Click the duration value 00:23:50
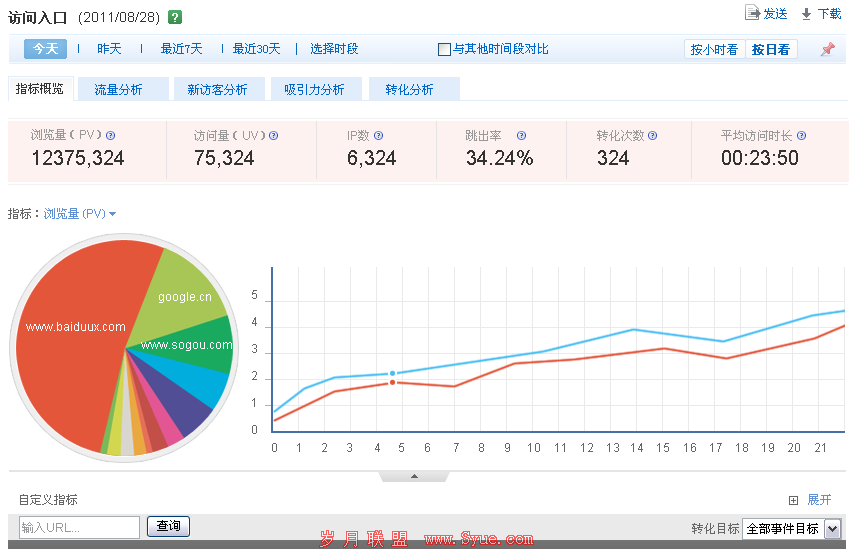The width and height of the screenshot is (851, 549). tap(760, 158)
